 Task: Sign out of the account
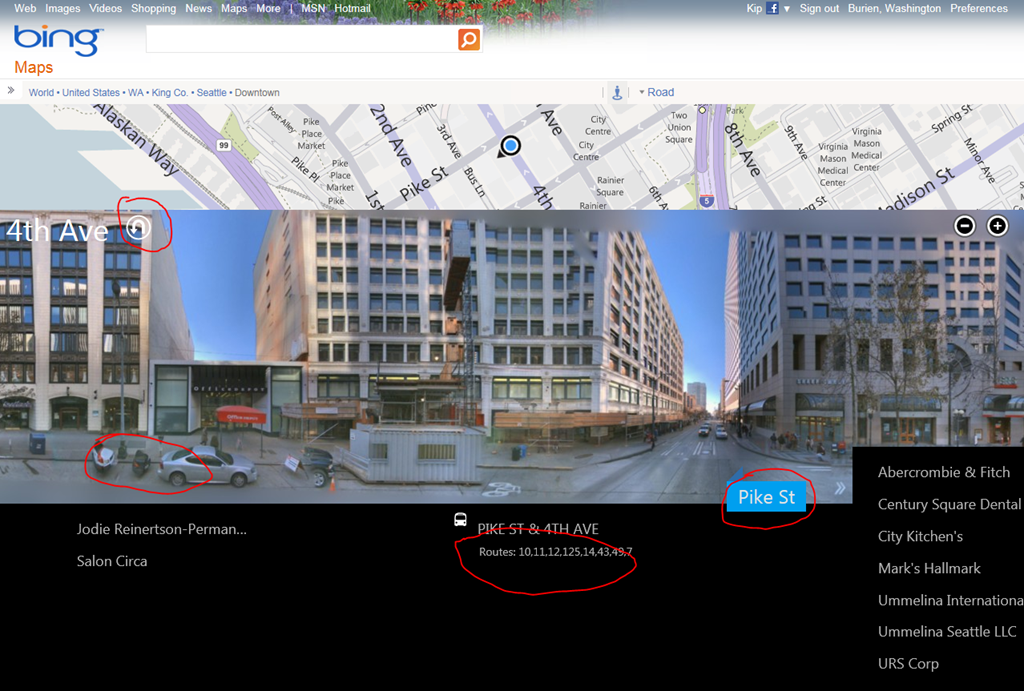[820, 8]
